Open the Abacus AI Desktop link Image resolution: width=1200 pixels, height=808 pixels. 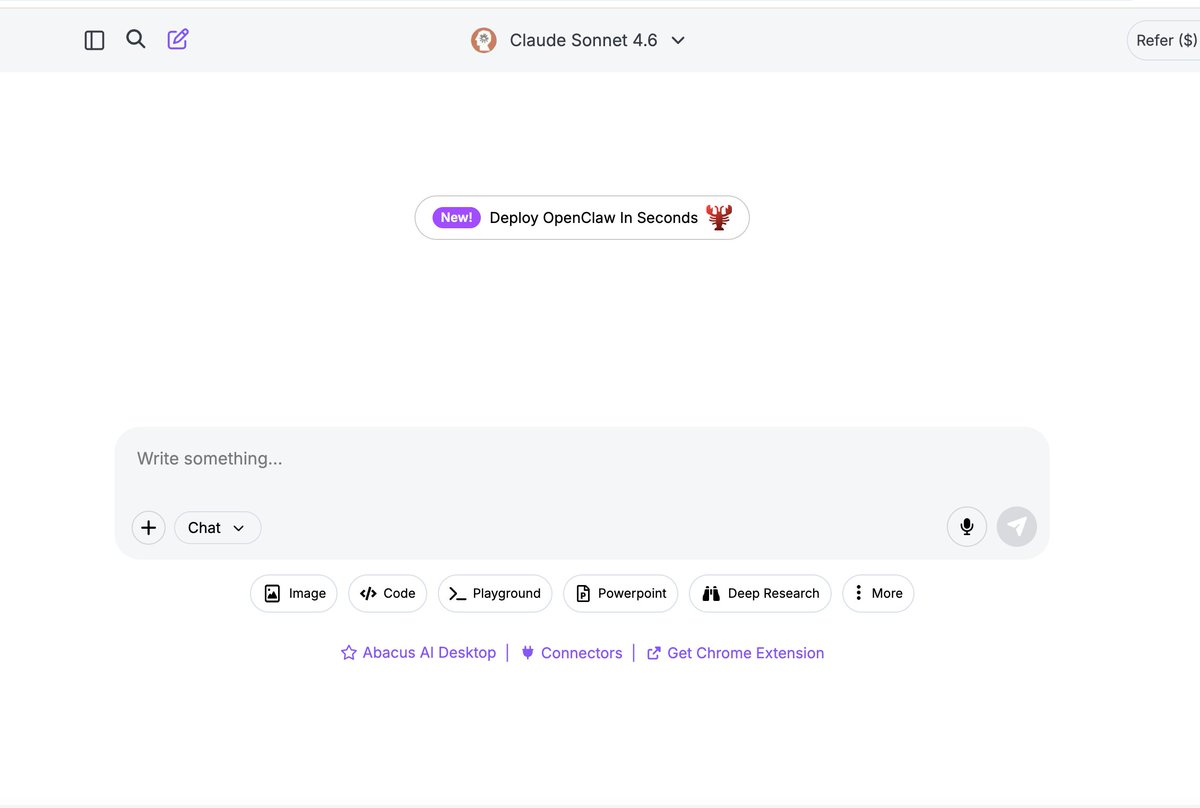(419, 653)
